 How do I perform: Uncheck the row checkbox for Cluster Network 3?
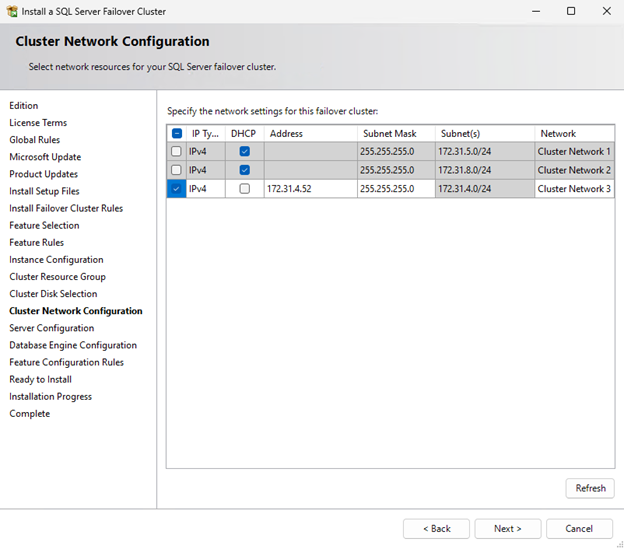pyautogui.click(x=176, y=189)
